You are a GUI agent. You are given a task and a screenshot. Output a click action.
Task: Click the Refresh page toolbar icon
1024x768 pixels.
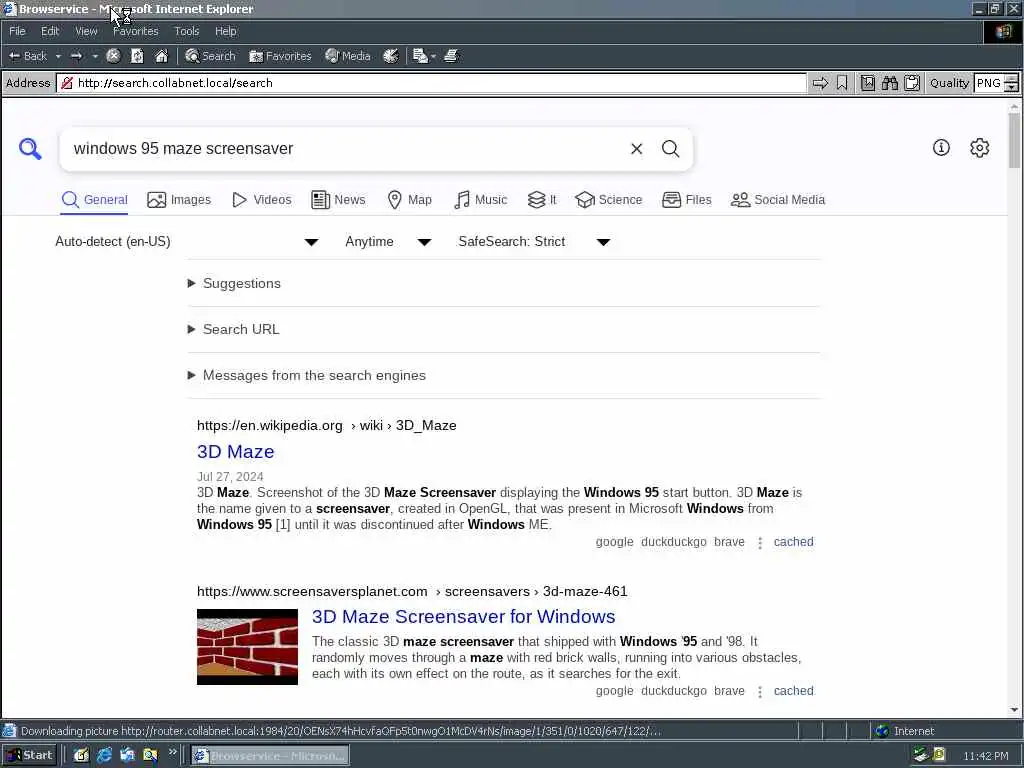(x=137, y=56)
